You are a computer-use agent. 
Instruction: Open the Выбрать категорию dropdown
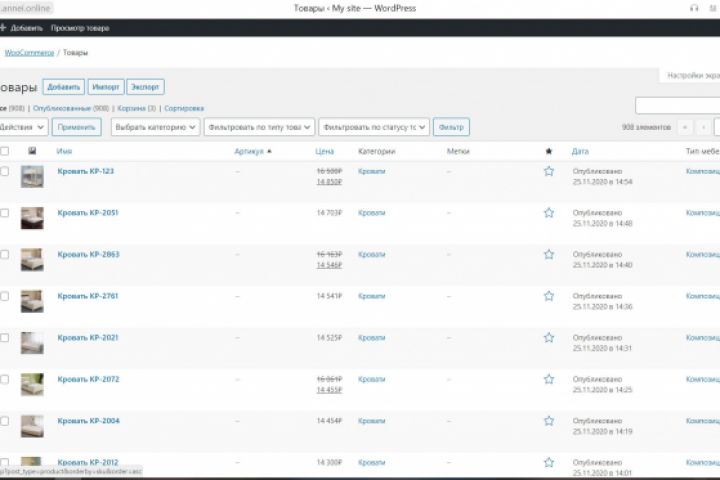(x=156, y=127)
